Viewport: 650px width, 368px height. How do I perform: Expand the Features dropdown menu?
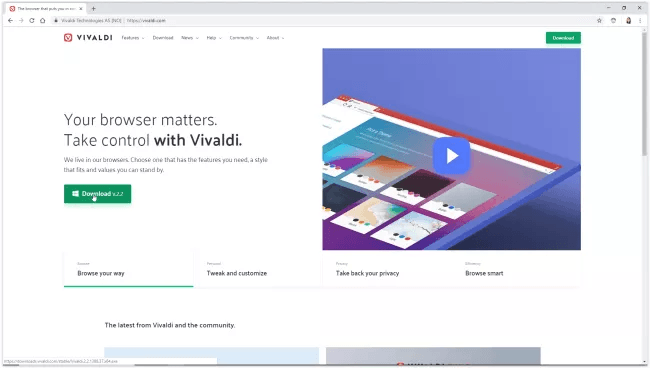point(133,38)
